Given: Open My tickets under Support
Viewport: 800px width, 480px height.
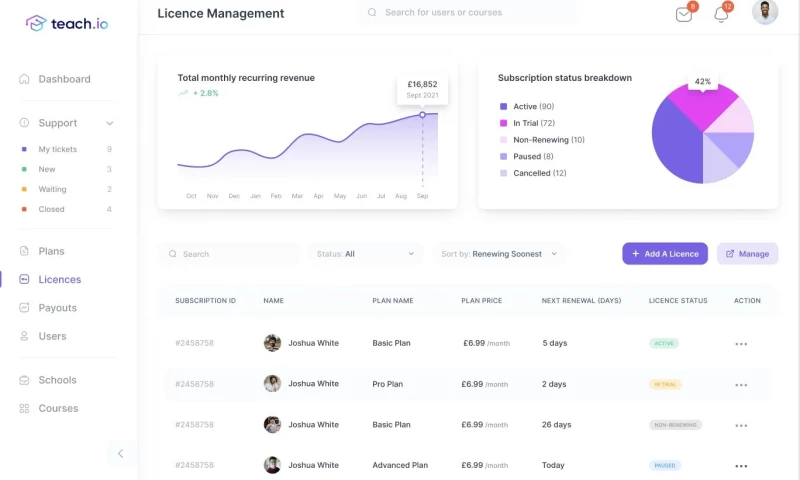Looking at the screenshot, I should point(57,149).
